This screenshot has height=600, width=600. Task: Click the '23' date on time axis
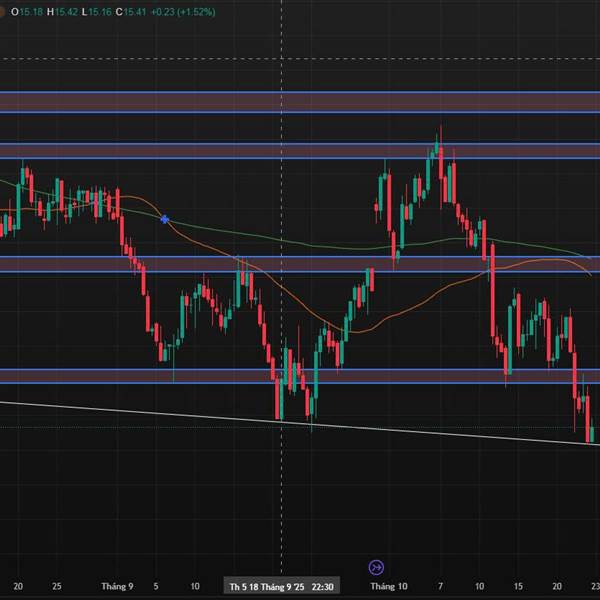coord(595,586)
